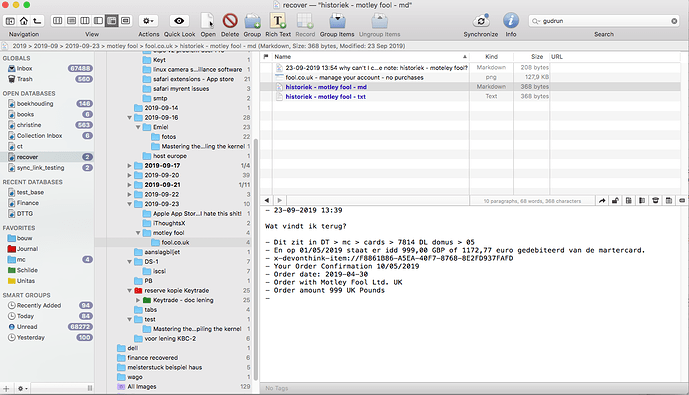The height and width of the screenshot is (395, 689).
Task: Clear the search field with x button
Action: (674, 21)
